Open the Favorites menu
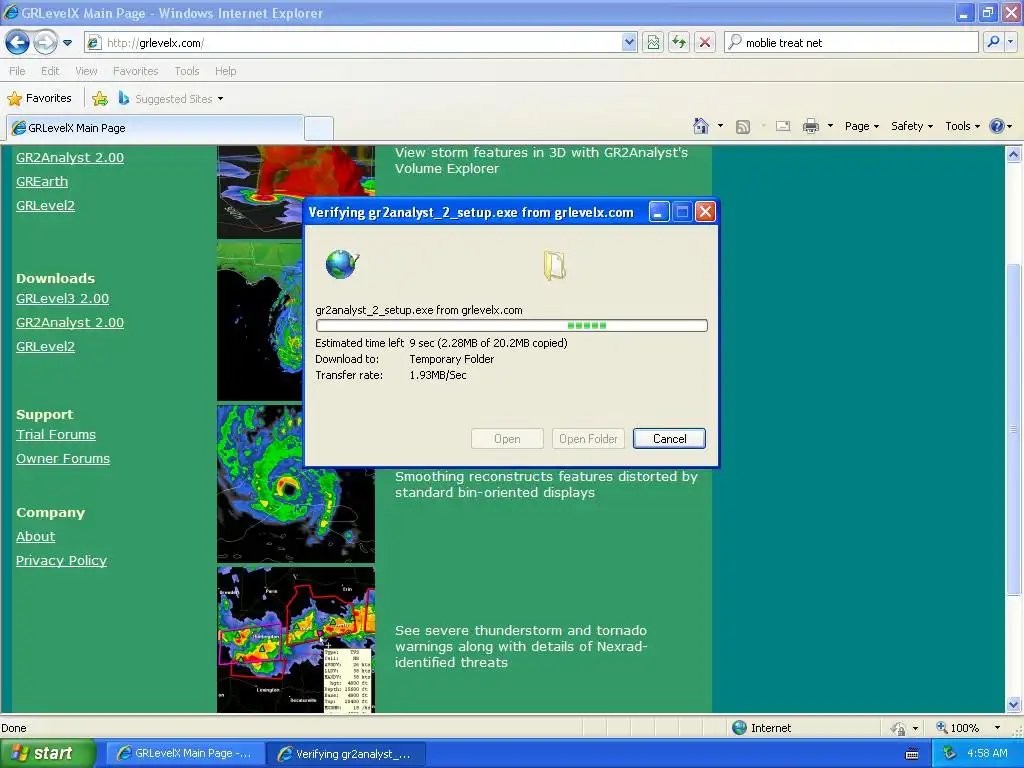Viewport: 1024px width, 768px height. 135,71
